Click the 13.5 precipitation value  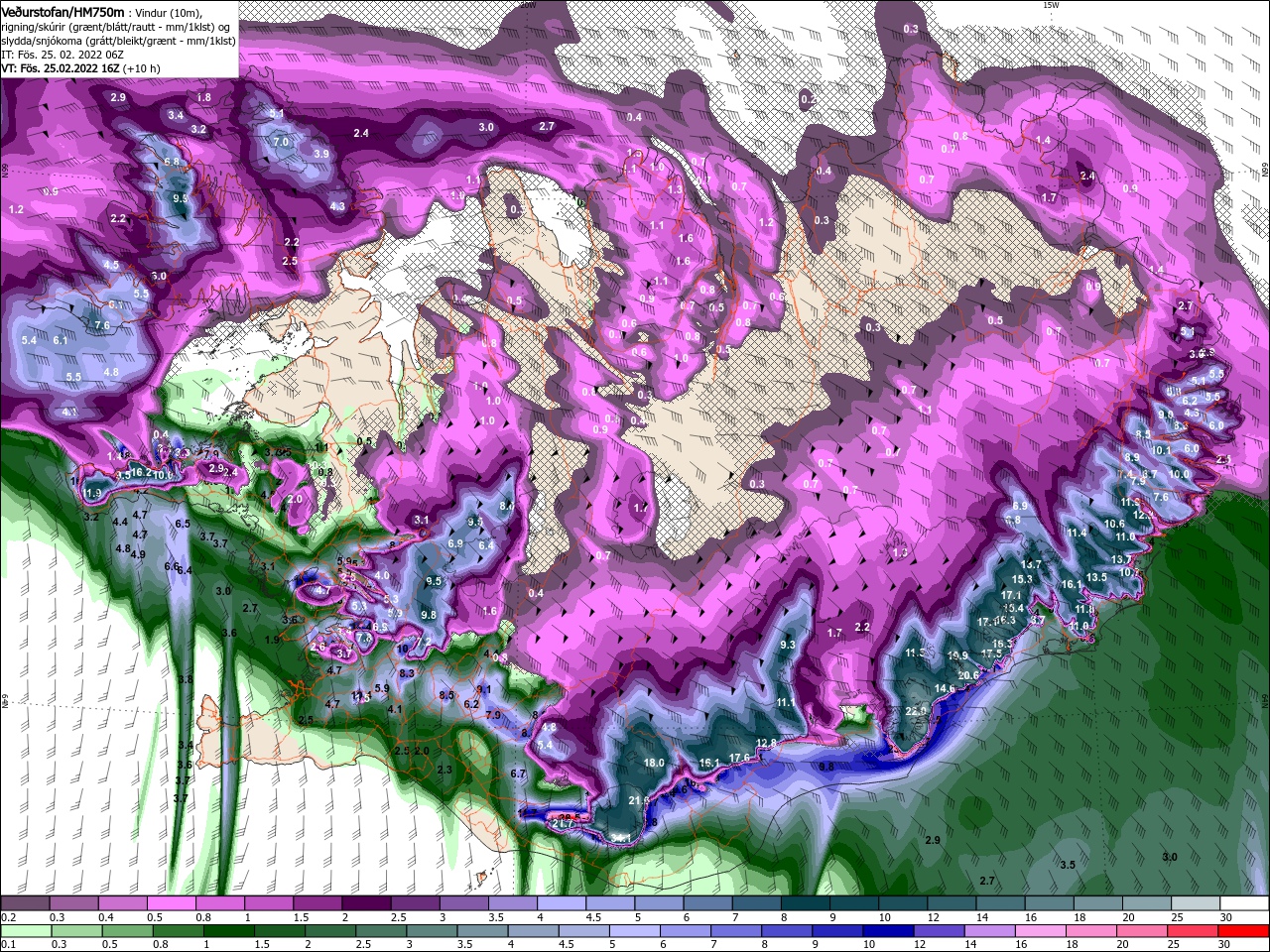[x=1096, y=577]
